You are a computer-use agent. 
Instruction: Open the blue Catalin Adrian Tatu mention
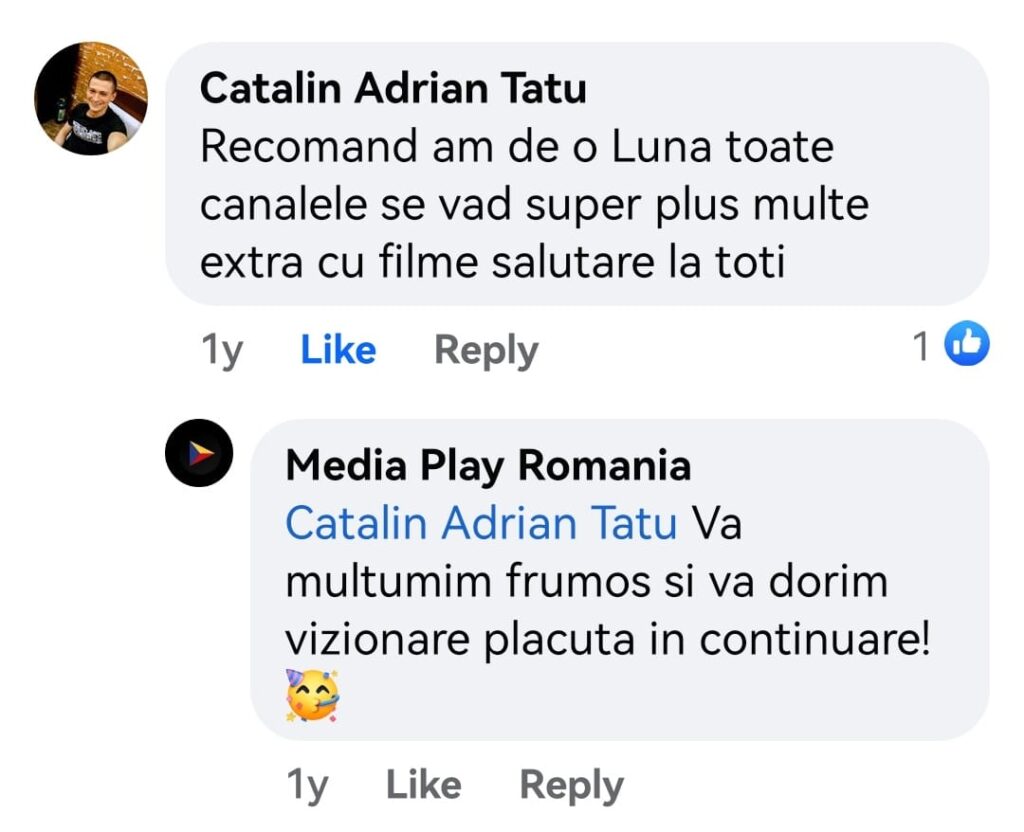[481, 523]
